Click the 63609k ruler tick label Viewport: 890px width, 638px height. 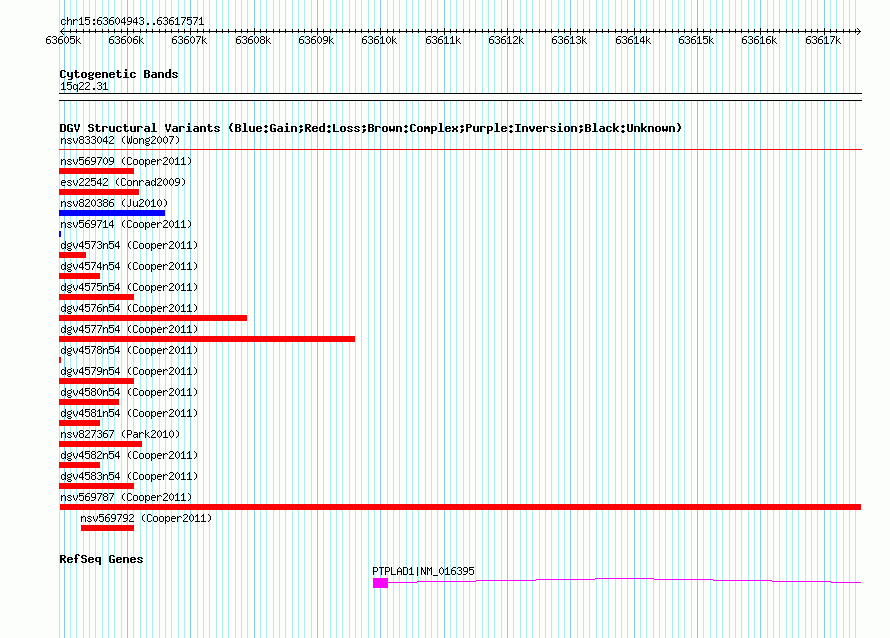pyautogui.click(x=316, y=40)
